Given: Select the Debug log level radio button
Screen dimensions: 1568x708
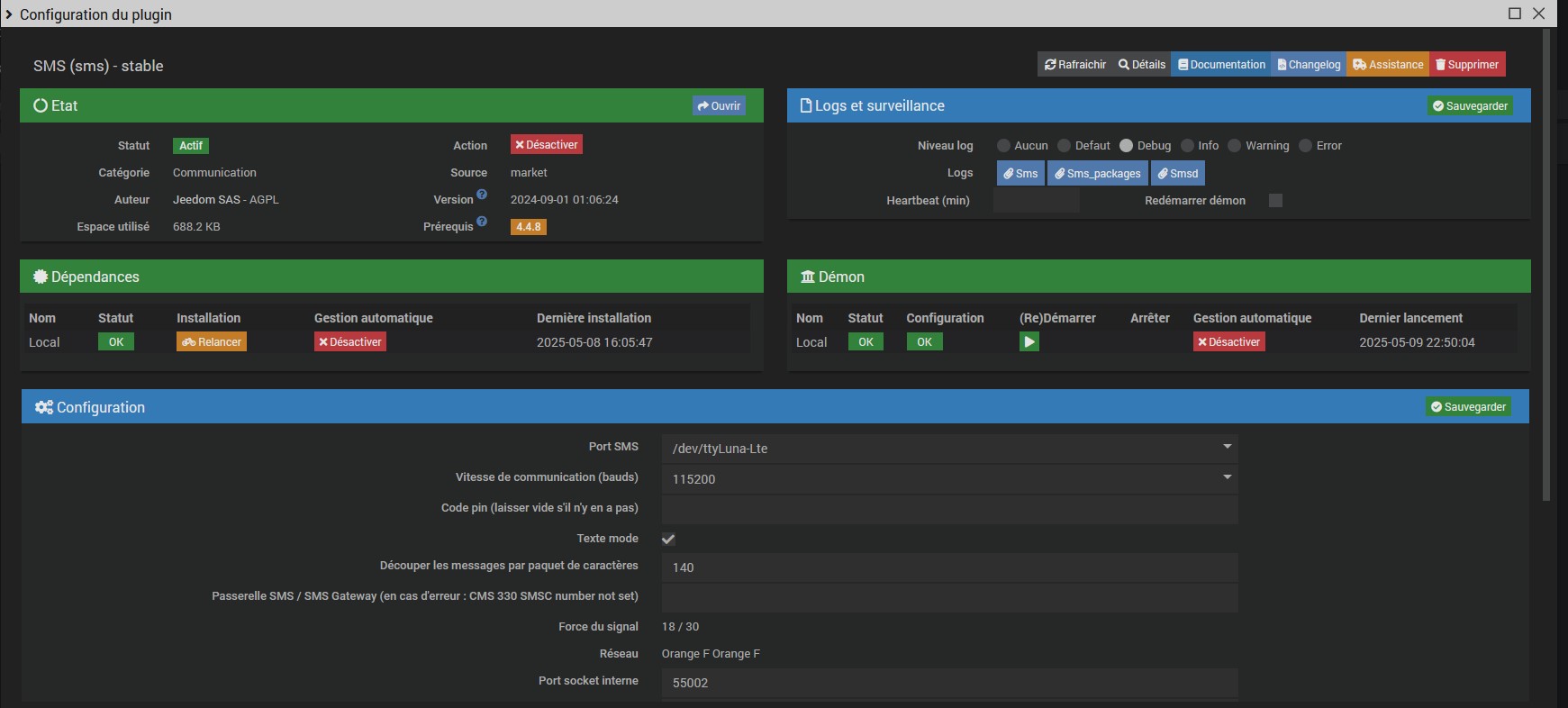Looking at the screenshot, I should click(1126, 146).
